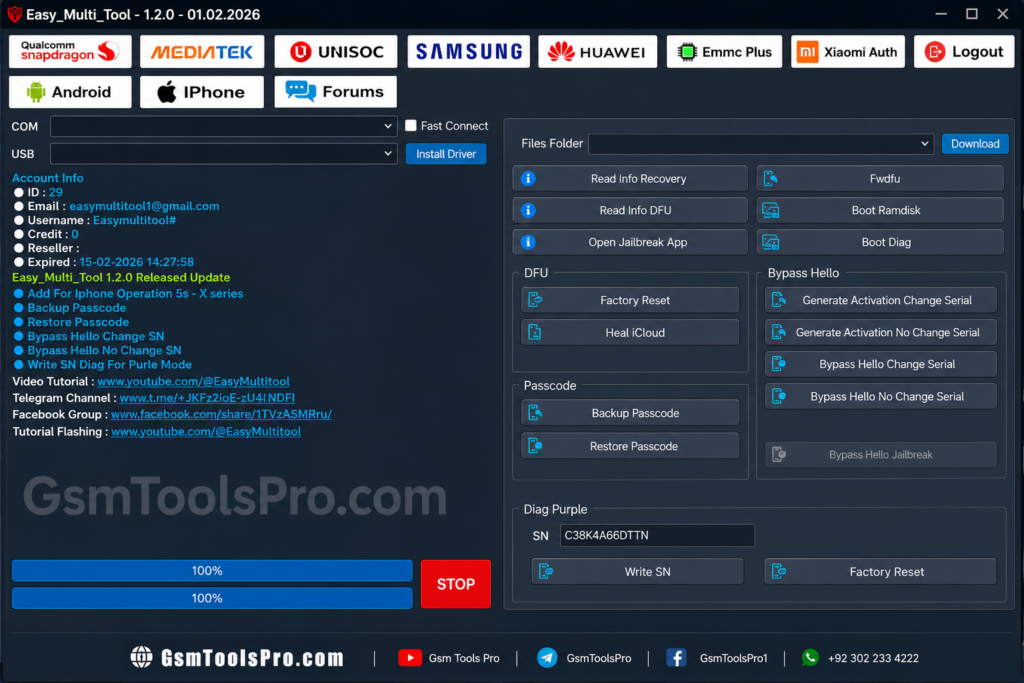Click the Install Driver button
Image resolution: width=1024 pixels, height=683 pixels.
coord(446,154)
